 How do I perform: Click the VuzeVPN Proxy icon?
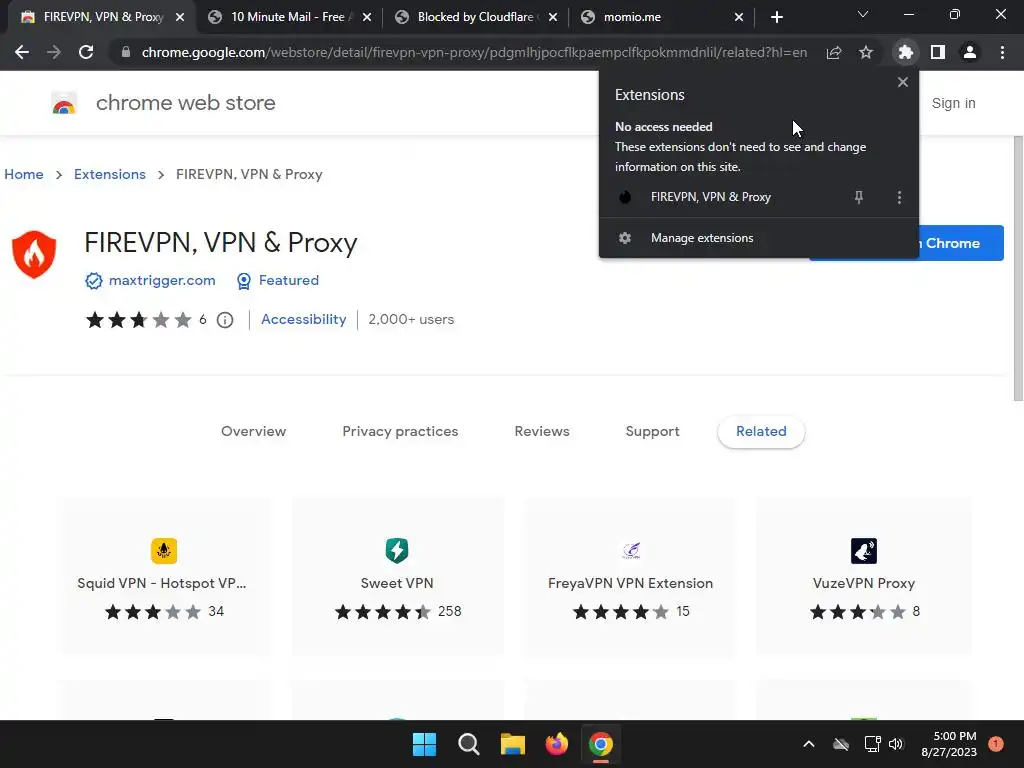(x=864, y=551)
